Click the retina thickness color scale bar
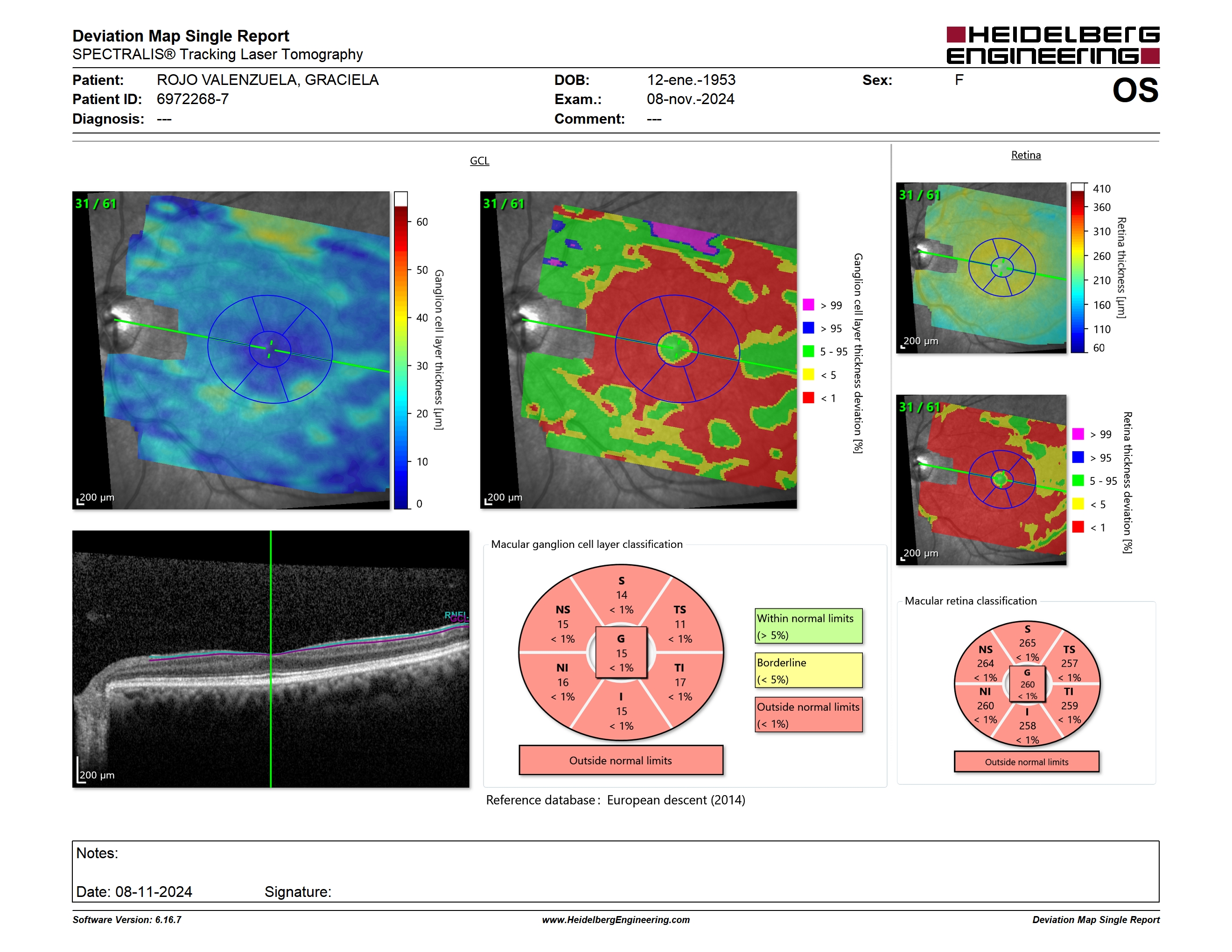This screenshot has height=952, width=1232. point(1078,268)
